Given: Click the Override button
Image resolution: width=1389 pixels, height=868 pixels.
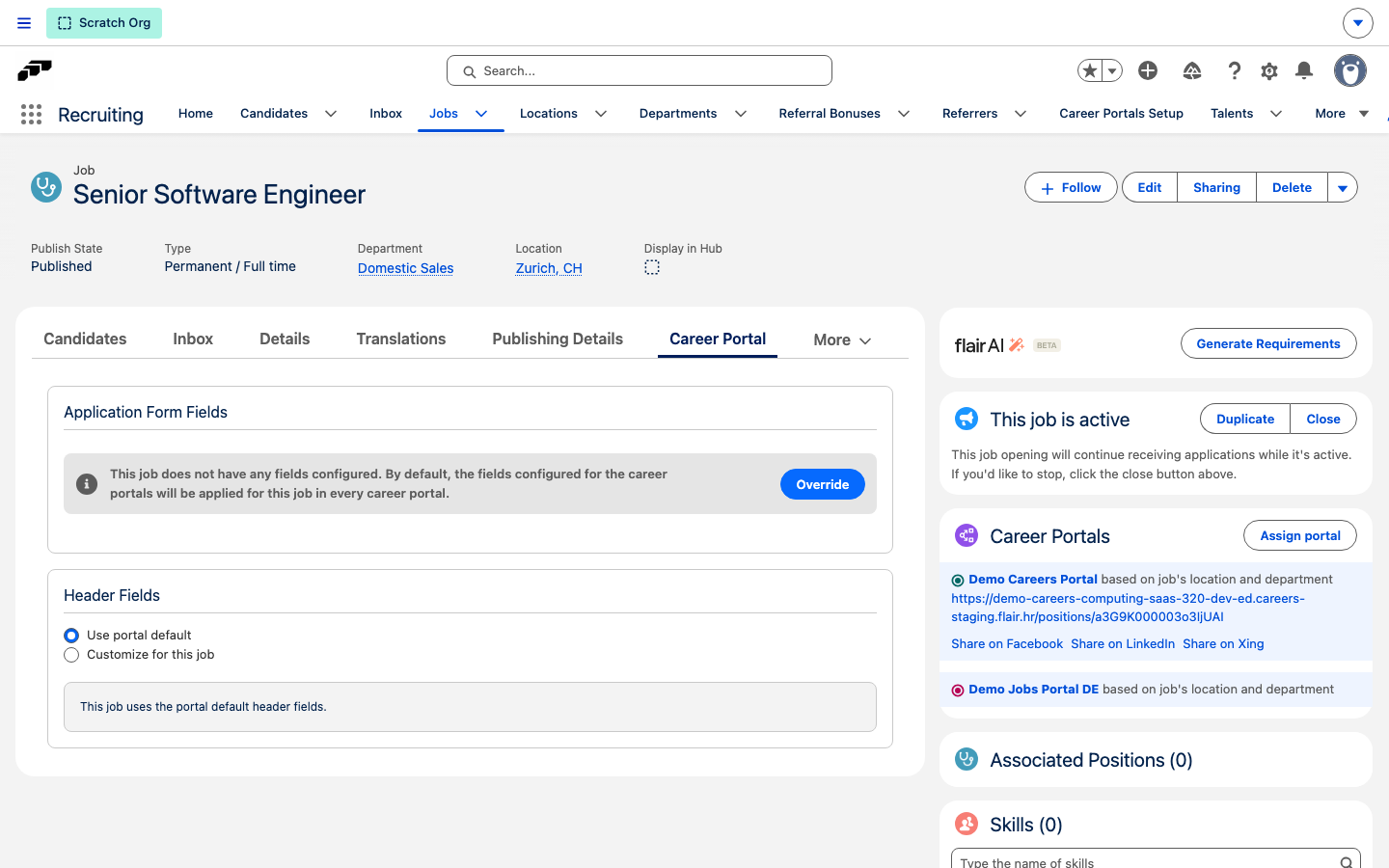Looking at the screenshot, I should click(x=823, y=484).
